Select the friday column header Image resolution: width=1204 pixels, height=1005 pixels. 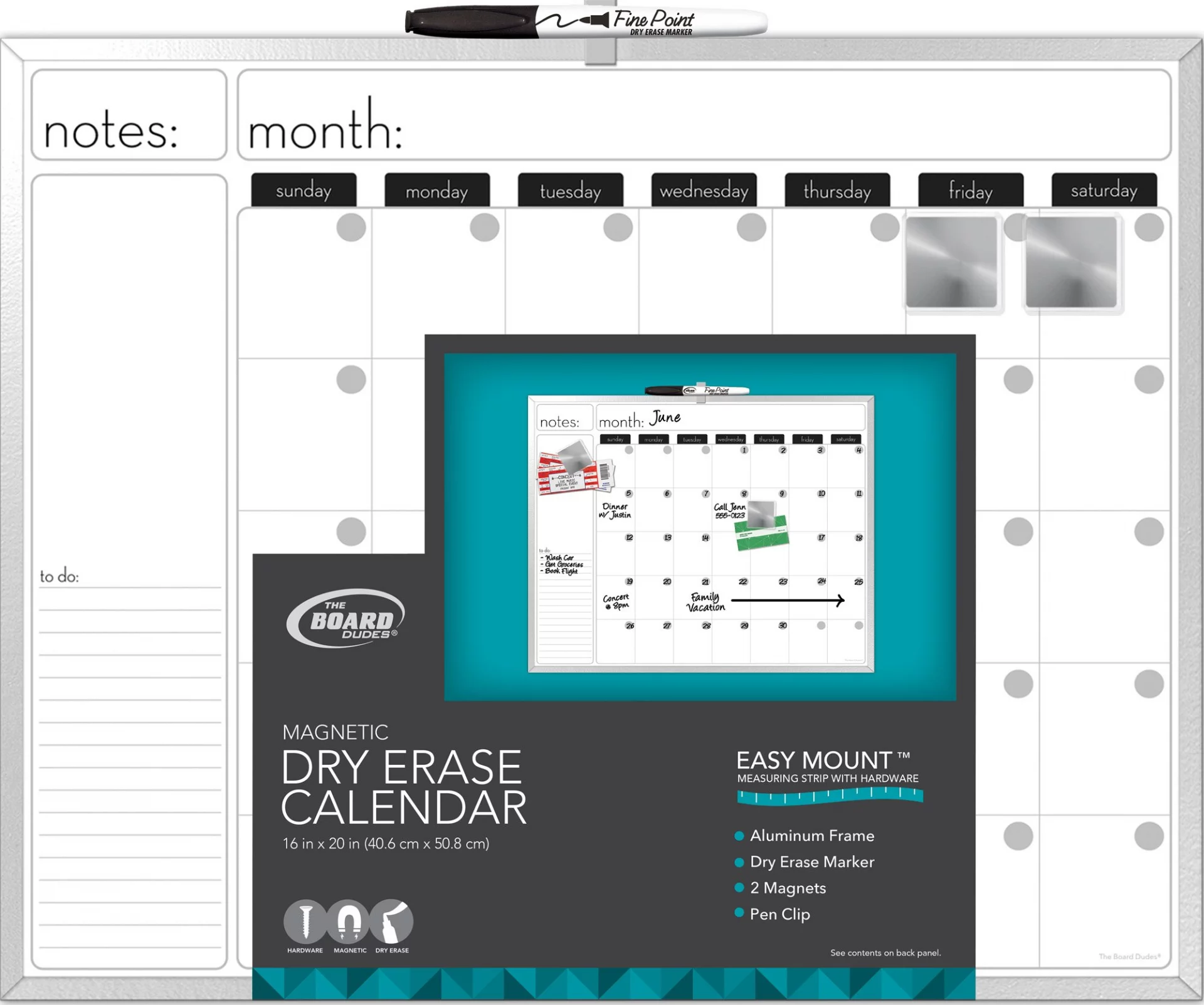click(971, 190)
